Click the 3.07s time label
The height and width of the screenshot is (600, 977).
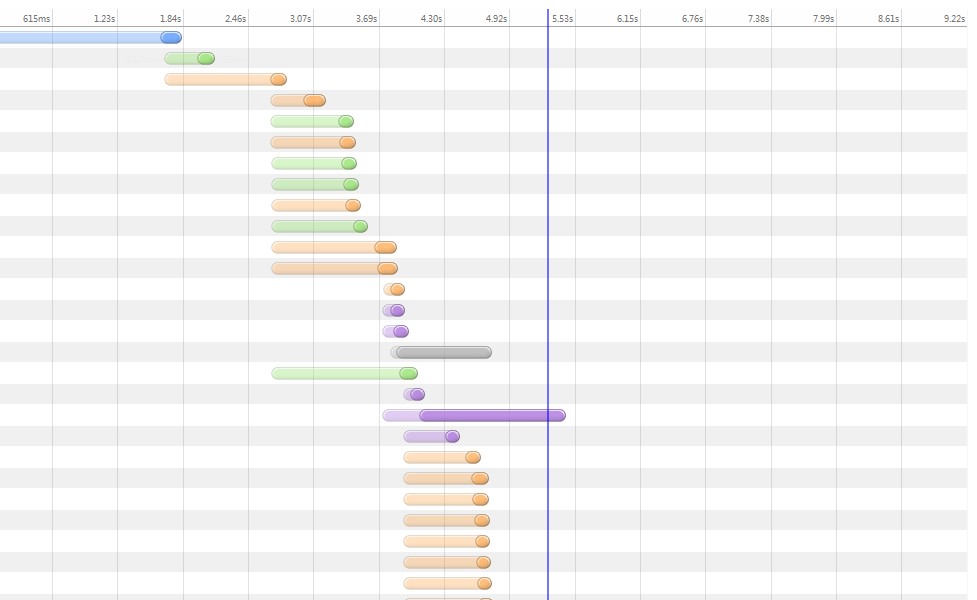[300, 19]
